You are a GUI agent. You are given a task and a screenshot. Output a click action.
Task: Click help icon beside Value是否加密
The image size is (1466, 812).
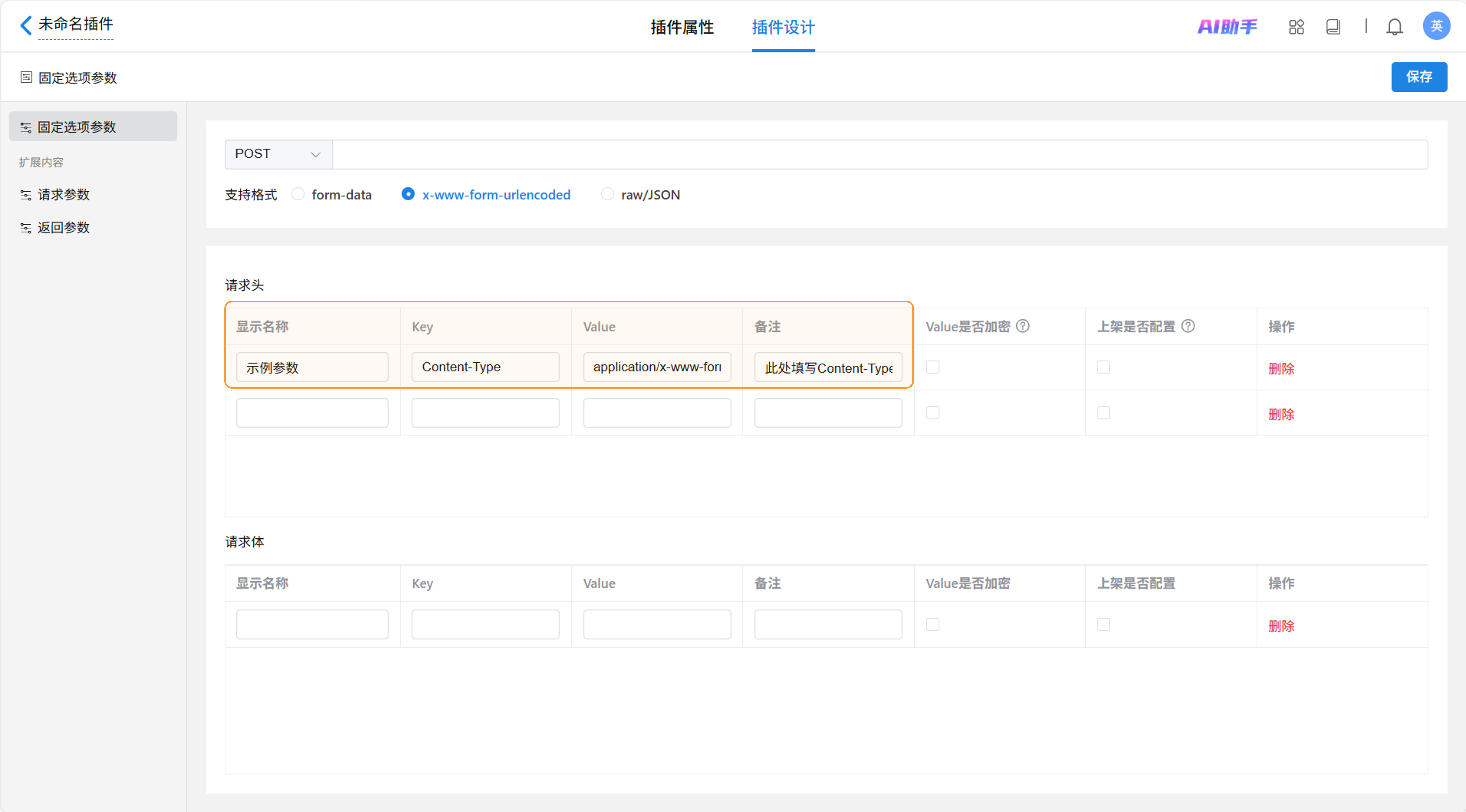(x=1023, y=326)
